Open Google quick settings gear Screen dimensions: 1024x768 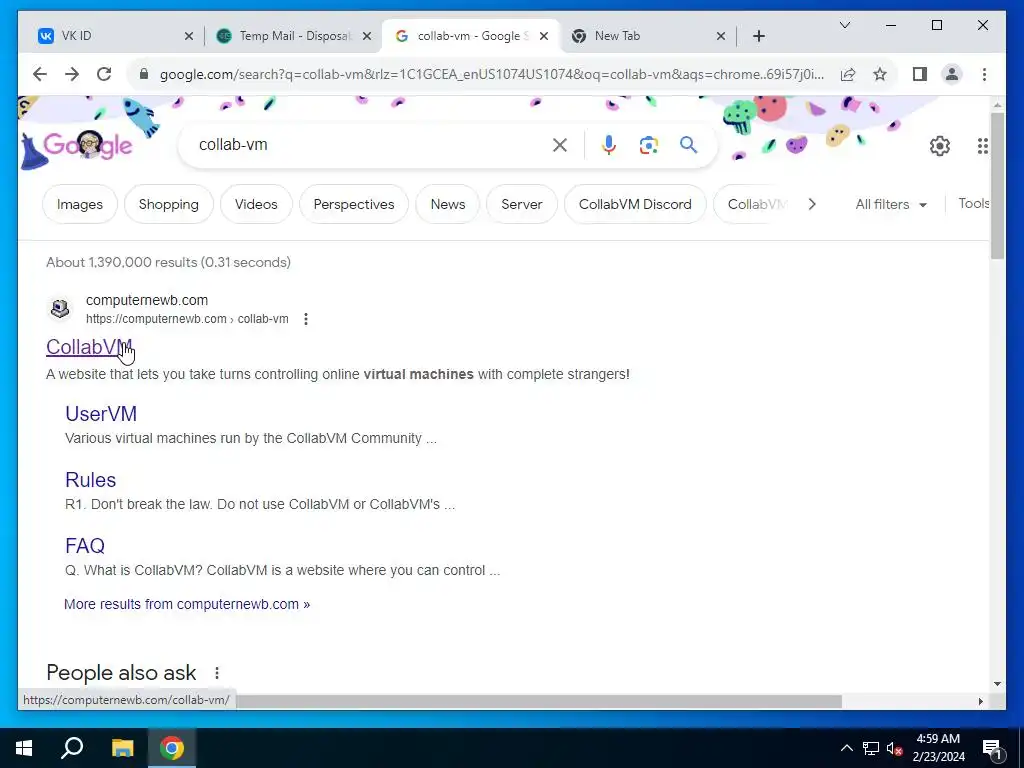click(940, 146)
